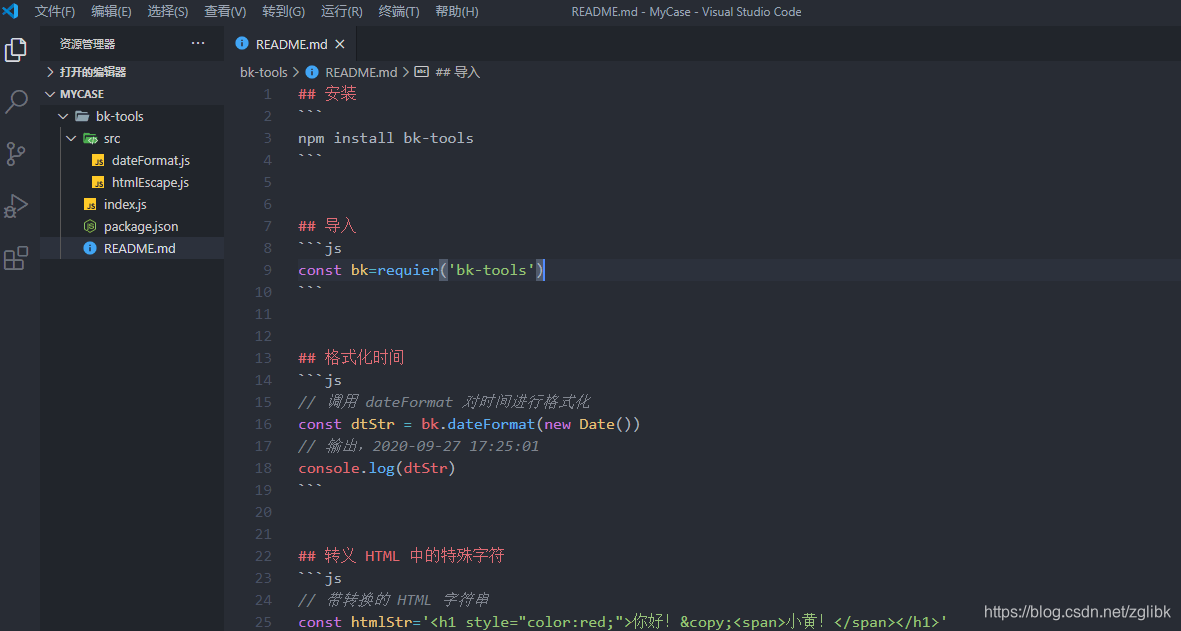This screenshot has height=631, width=1181.
Task: Place cursor in requier('bk-tools') line
Action: point(421,270)
